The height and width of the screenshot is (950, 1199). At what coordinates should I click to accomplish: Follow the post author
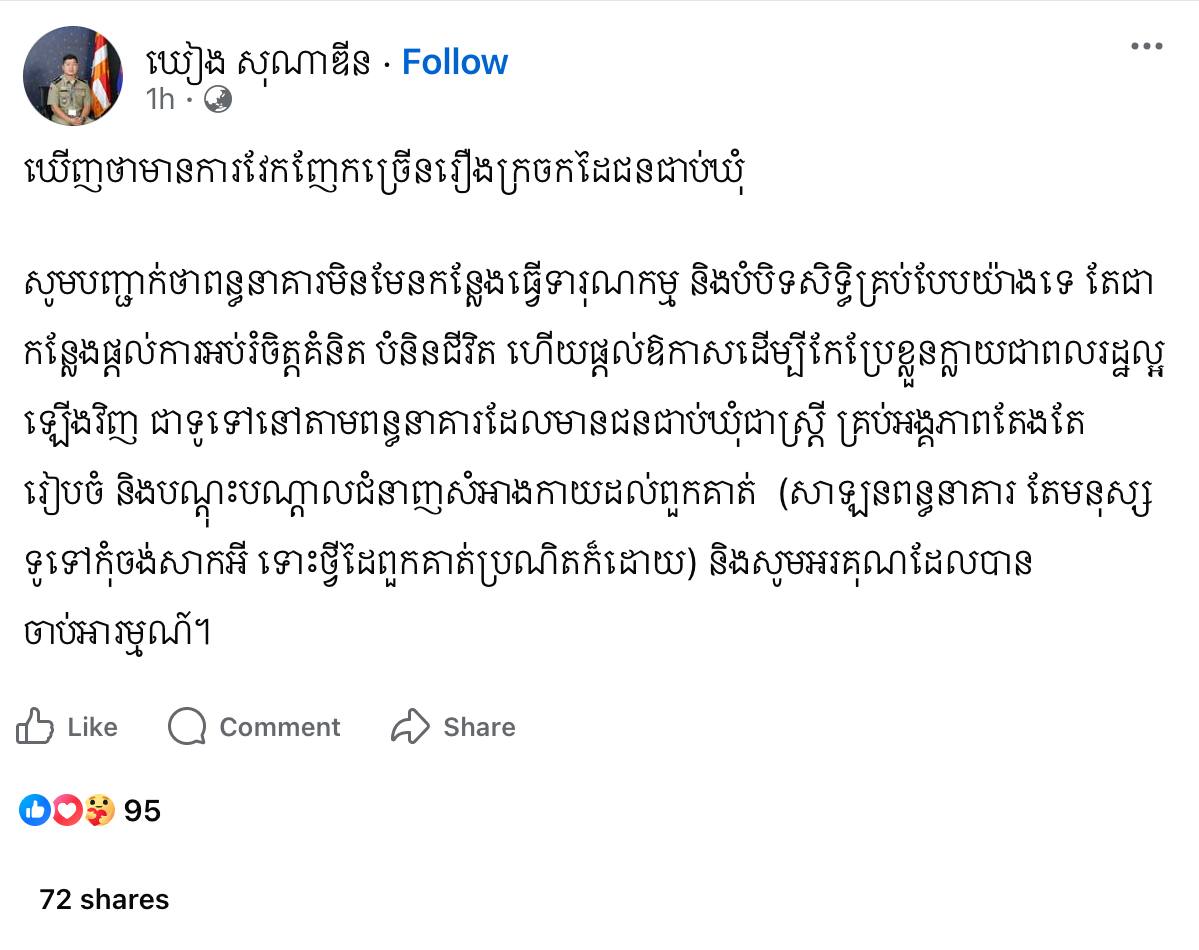click(x=455, y=62)
